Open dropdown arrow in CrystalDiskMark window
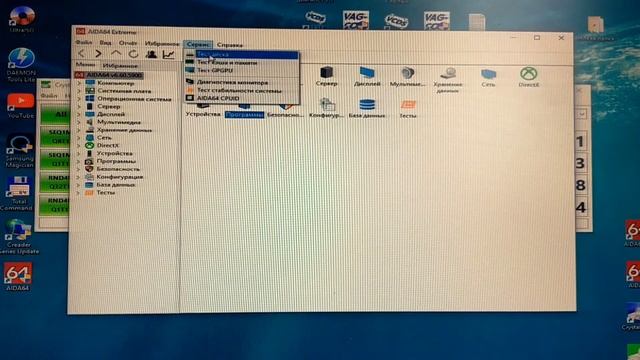This screenshot has width=640, height=360. tap(582, 114)
